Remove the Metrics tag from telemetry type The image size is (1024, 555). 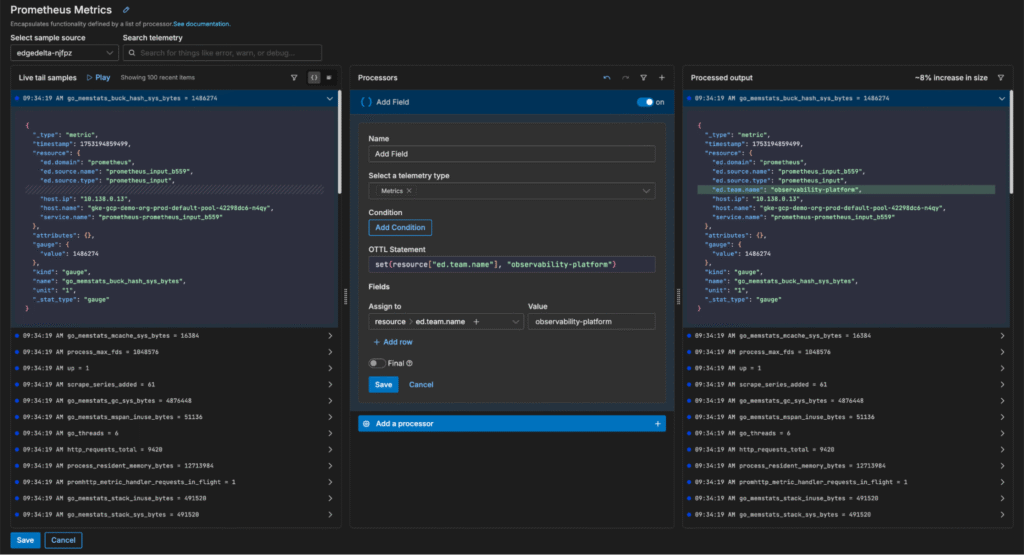pyautogui.click(x=410, y=190)
